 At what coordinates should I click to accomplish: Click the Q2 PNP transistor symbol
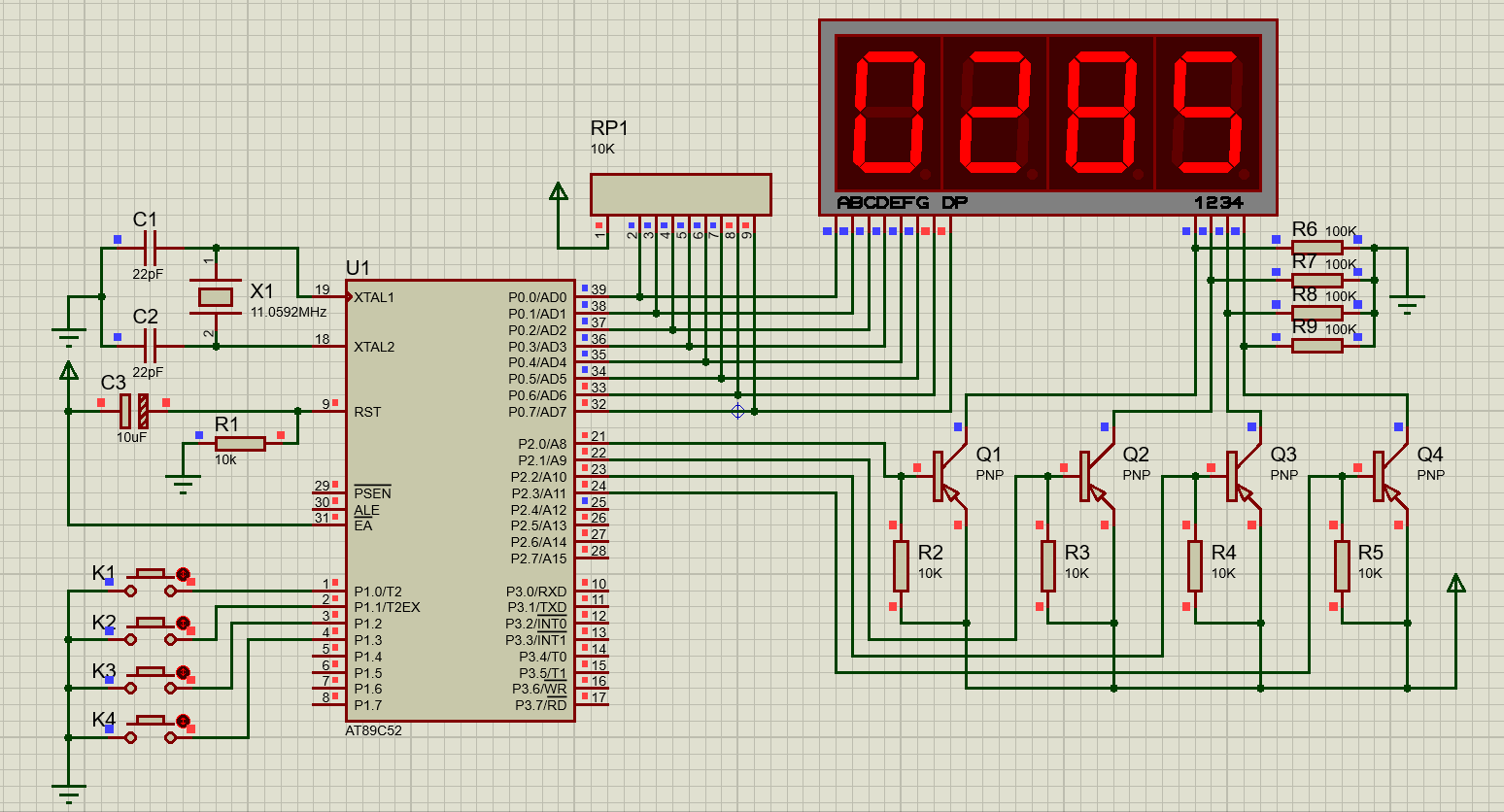[x=1089, y=476]
